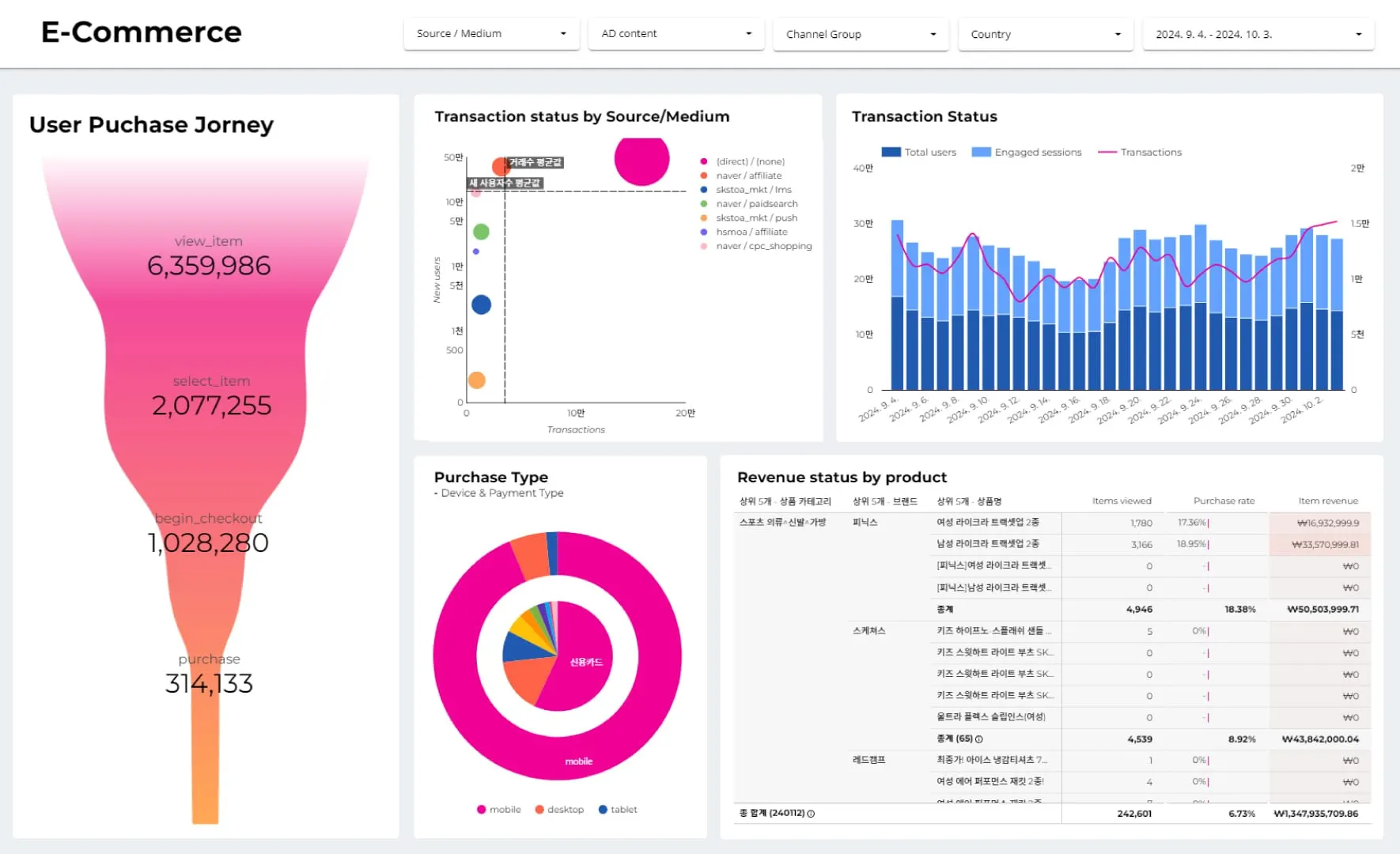Screen dimensions: 1400x854
Task: Click the 상위 5개 - 상품명 column header
Action: pyautogui.click(x=969, y=501)
